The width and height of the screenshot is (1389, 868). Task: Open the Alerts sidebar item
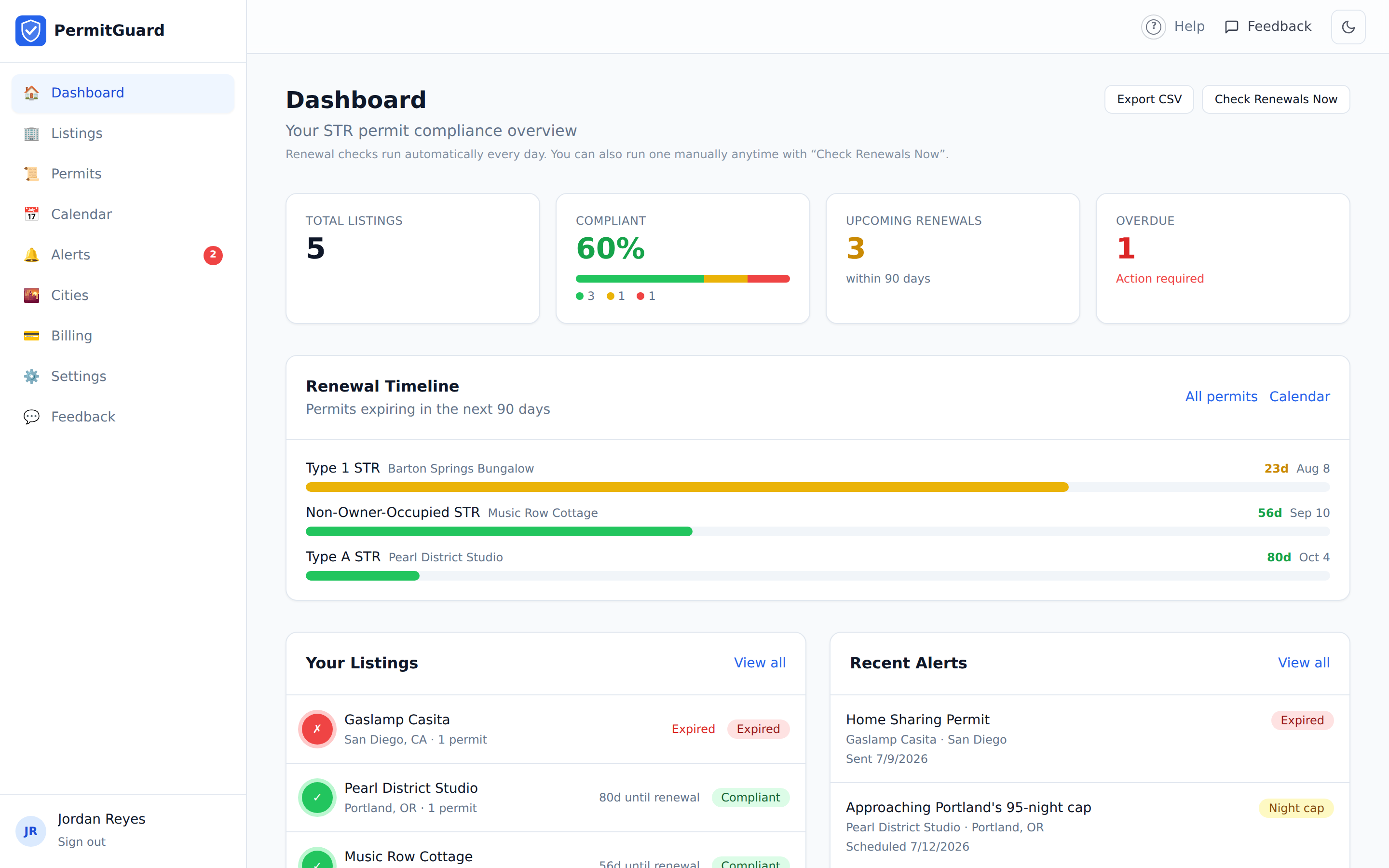pos(123,255)
